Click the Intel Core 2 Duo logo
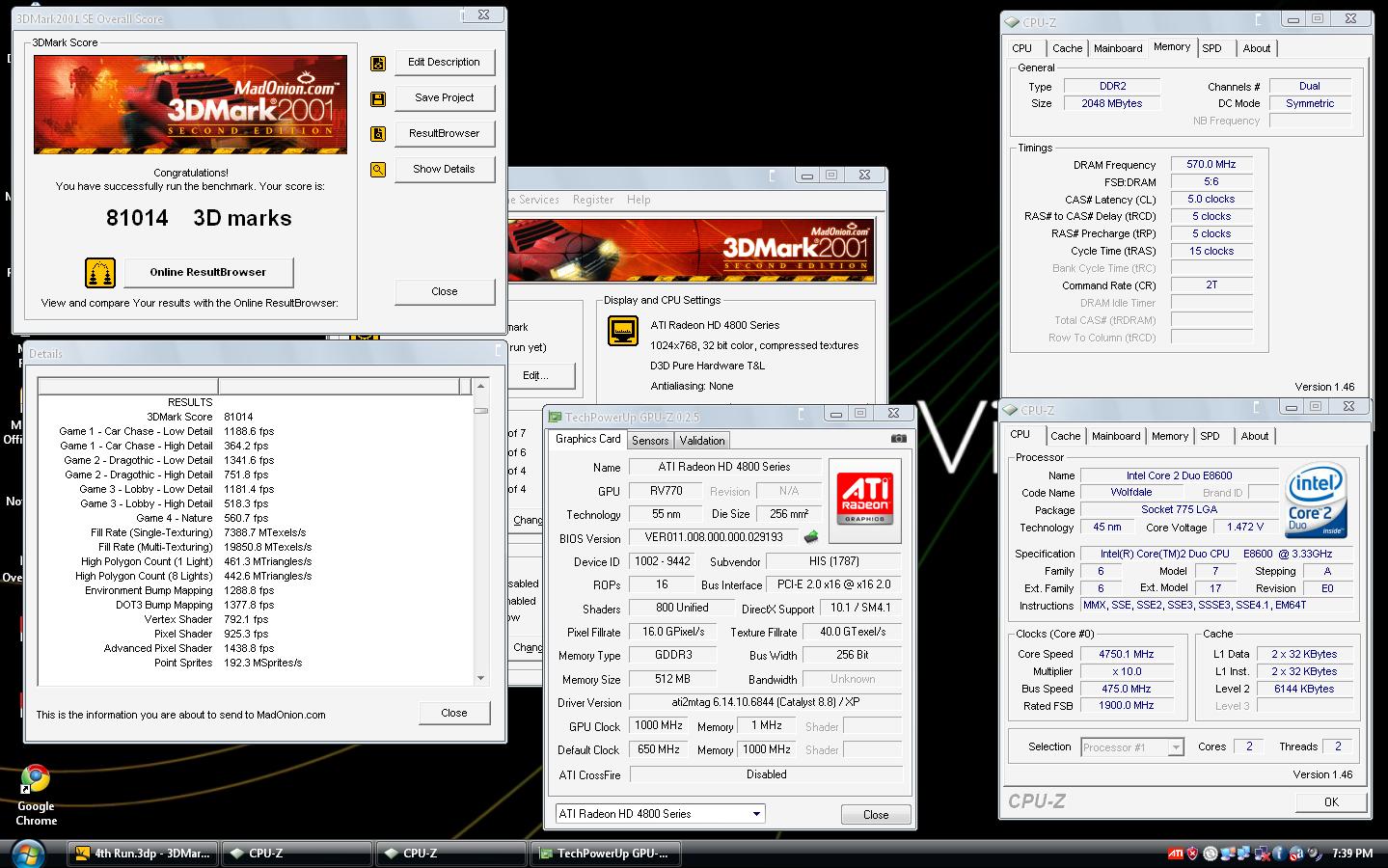The image size is (1388, 868). click(x=1317, y=502)
